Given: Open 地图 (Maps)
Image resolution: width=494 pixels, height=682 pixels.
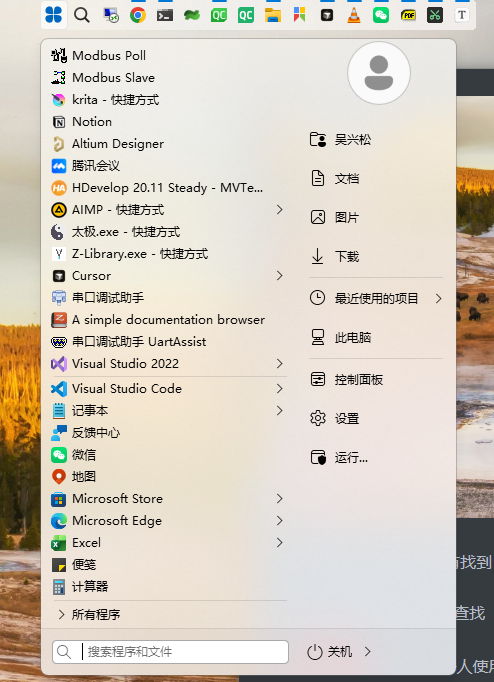Looking at the screenshot, I should click(x=168, y=476).
